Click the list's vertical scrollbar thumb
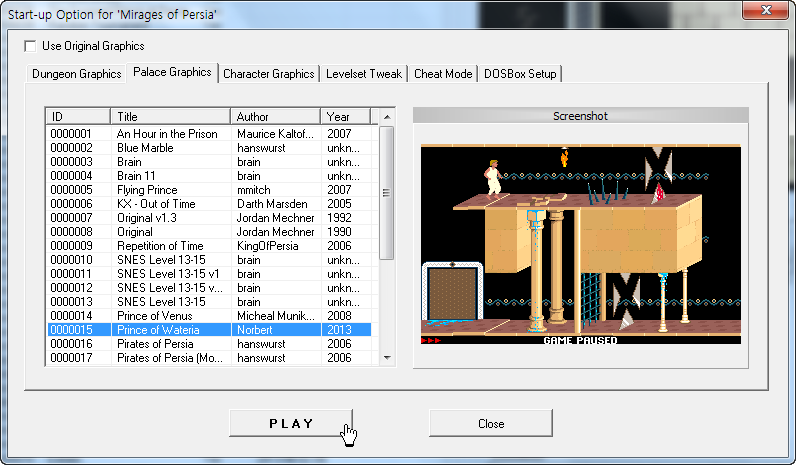This screenshot has height=465, width=796. pos(387,193)
